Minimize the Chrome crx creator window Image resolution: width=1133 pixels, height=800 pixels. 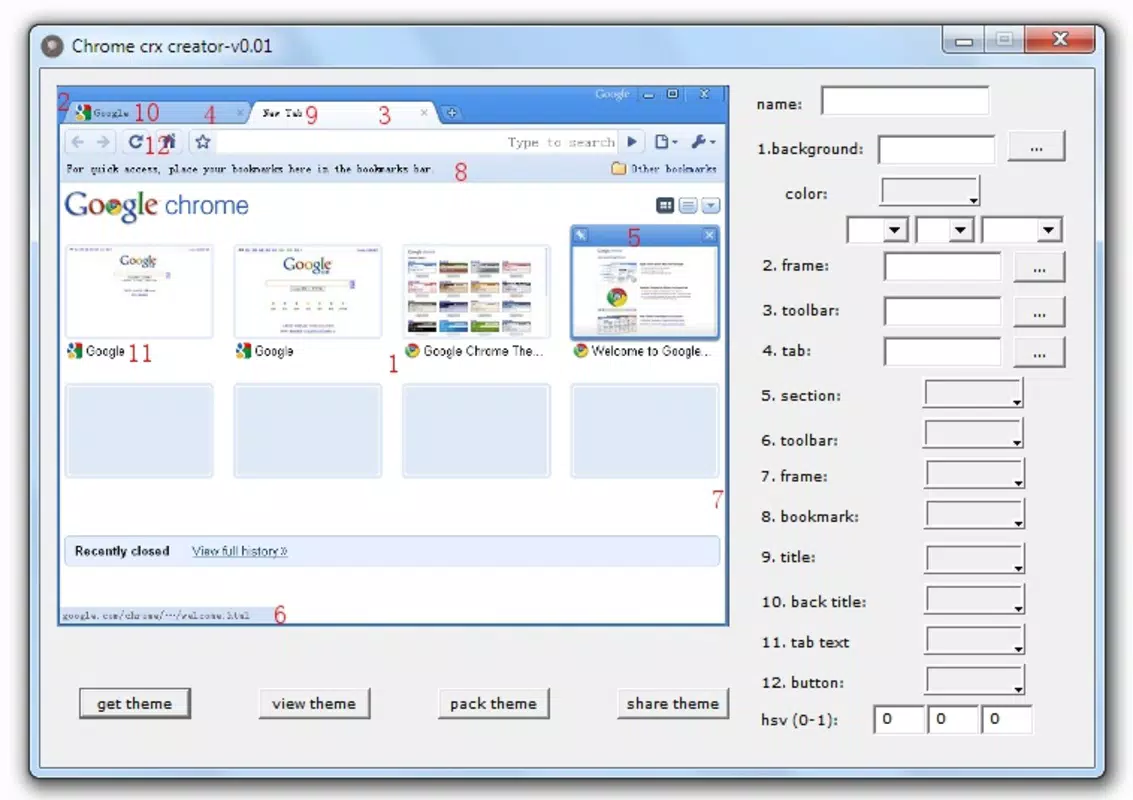click(964, 40)
